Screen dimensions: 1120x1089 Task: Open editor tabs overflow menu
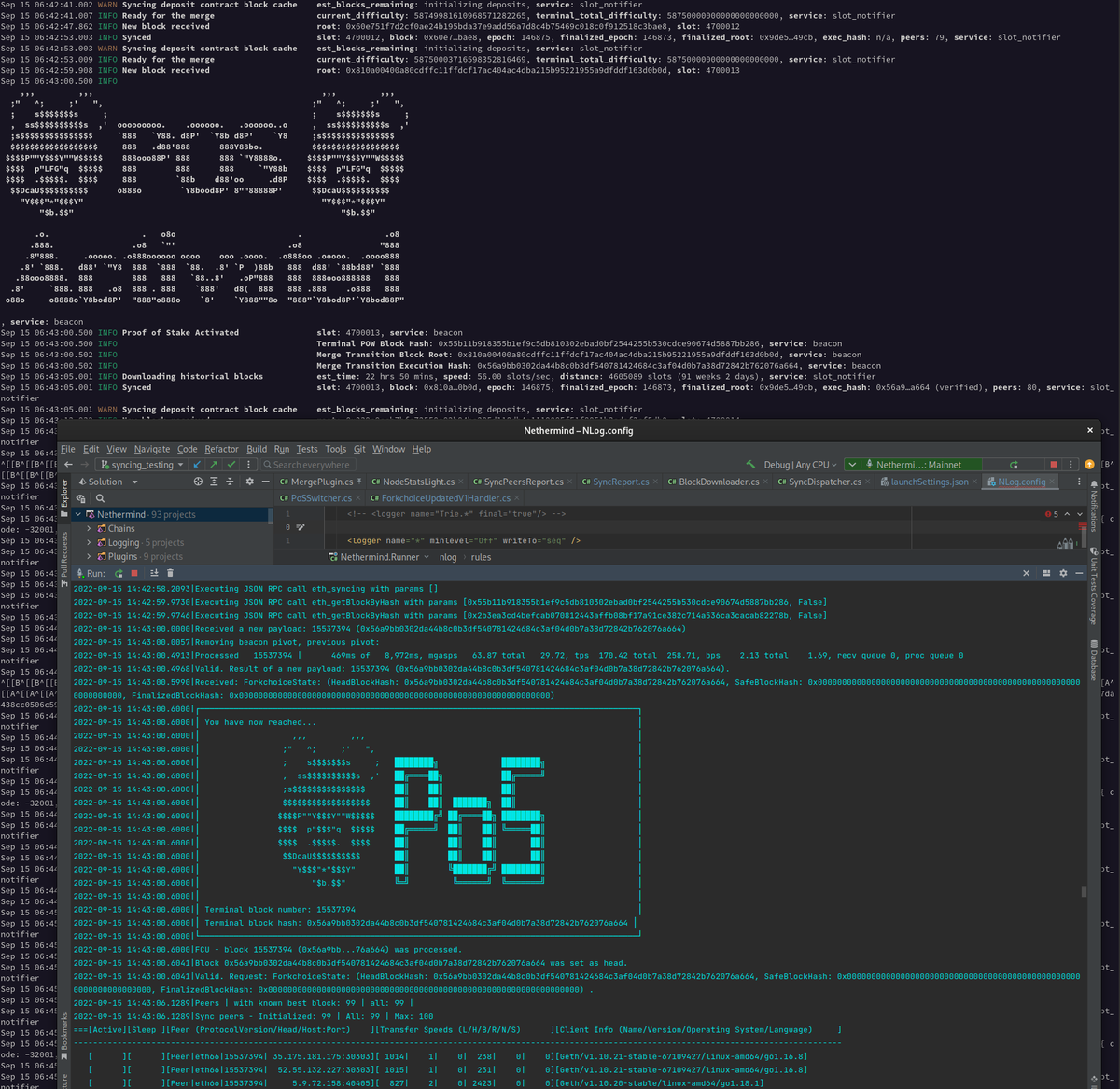[1079, 482]
